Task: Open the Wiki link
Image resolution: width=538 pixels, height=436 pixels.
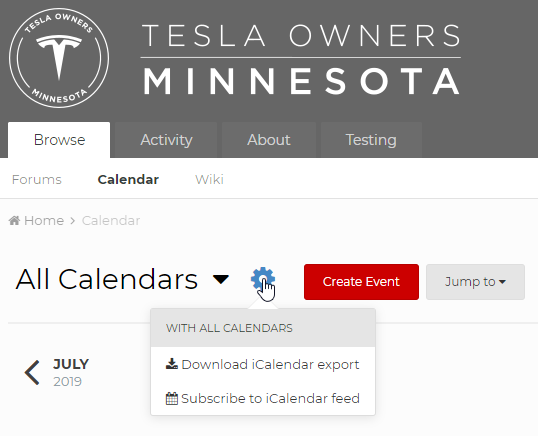Action: 209,179
